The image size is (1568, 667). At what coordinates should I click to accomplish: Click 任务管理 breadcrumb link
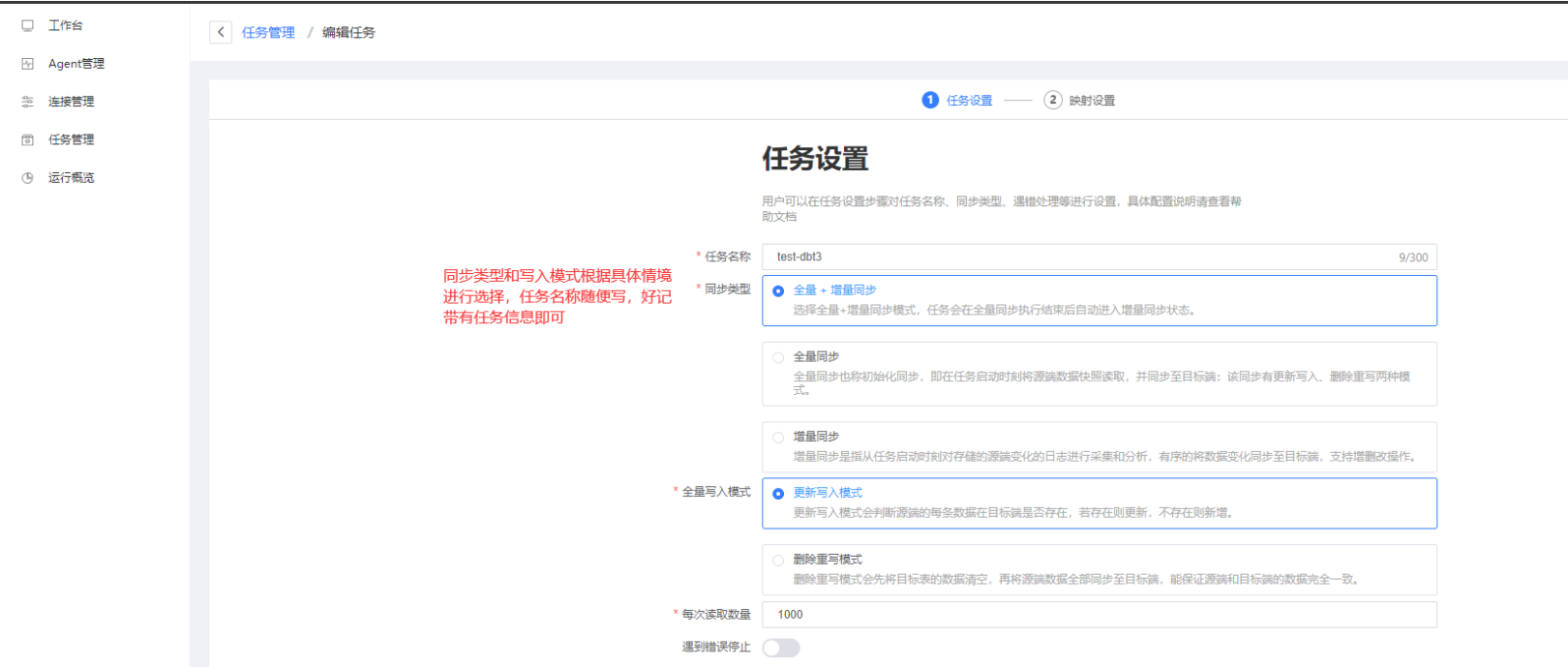268,32
